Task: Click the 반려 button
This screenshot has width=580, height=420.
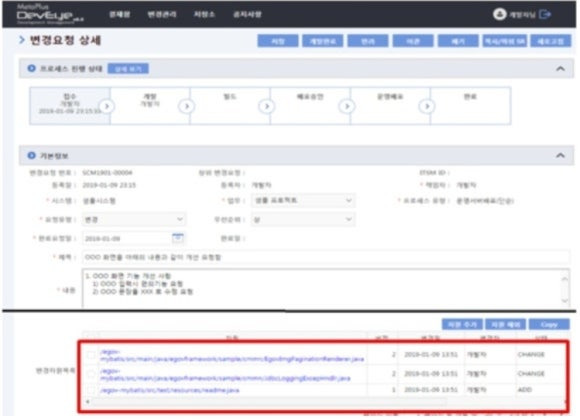Action: pos(368,41)
